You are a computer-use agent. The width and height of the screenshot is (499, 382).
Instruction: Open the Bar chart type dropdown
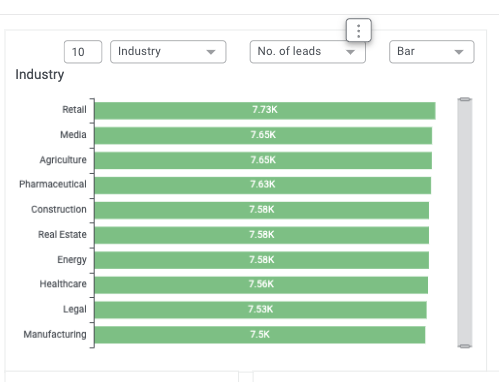click(x=431, y=52)
